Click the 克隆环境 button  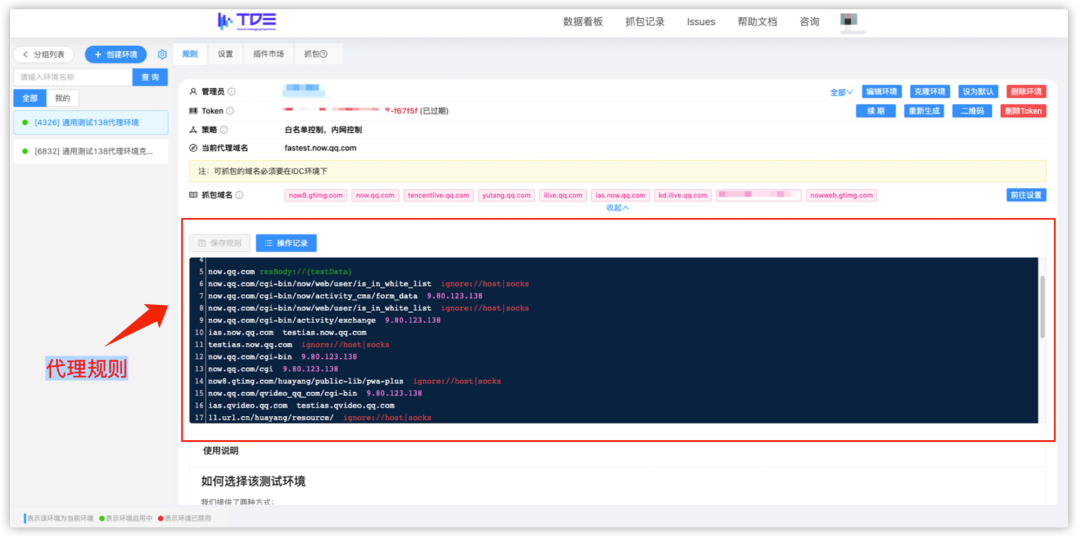click(x=930, y=92)
